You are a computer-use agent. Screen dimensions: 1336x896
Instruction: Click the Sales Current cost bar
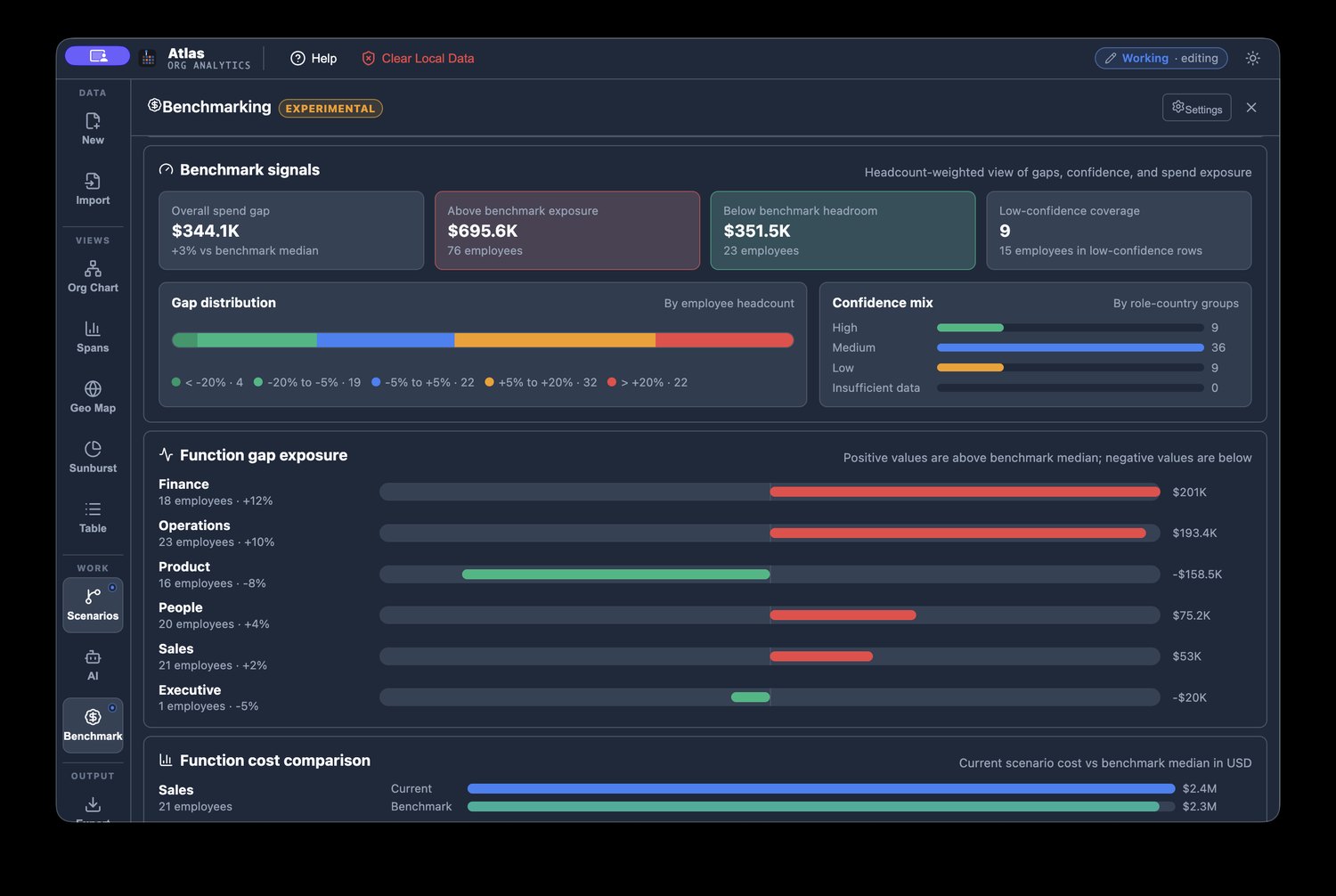point(821,788)
